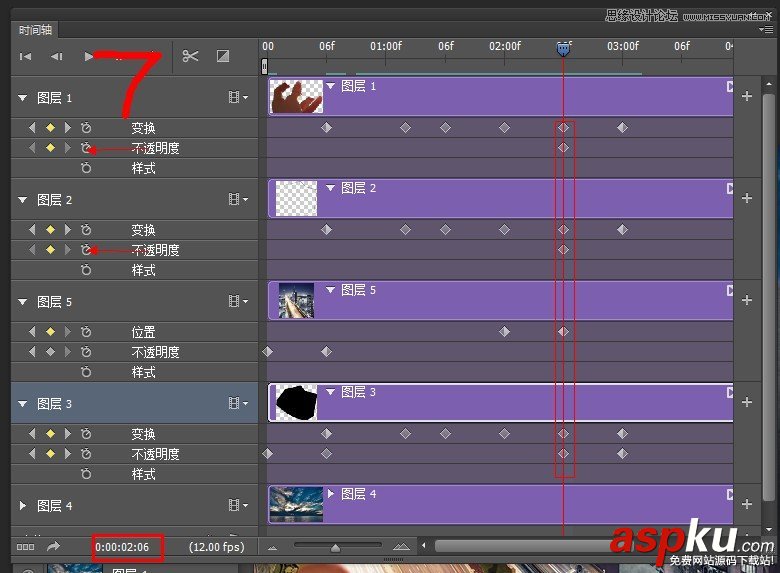Toggle the stopwatch for 图层 3 变换
Screen dimensions: 780x573
[86, 434]
